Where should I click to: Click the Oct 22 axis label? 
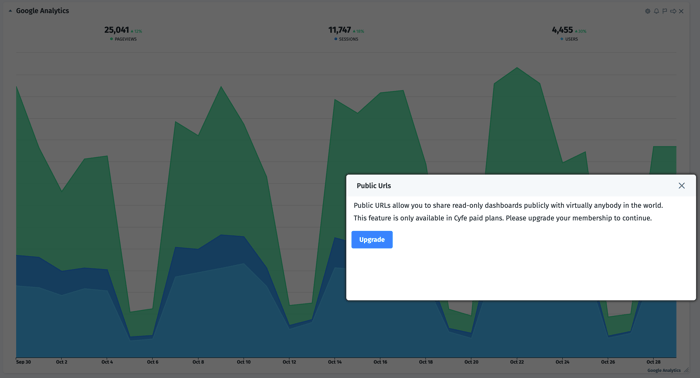tap(517, 362)
